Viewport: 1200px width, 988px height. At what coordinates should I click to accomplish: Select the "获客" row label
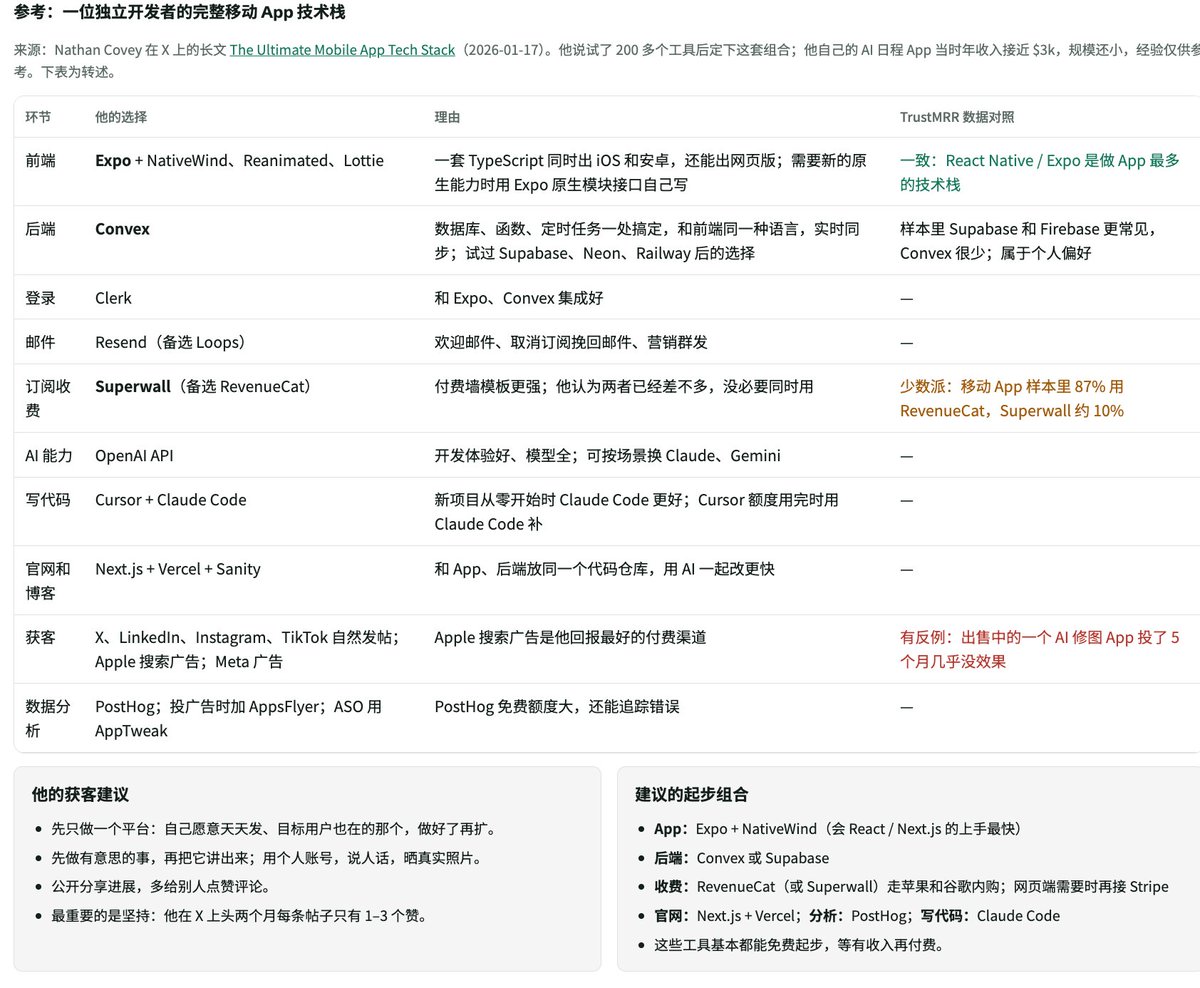tap(40, 637)
